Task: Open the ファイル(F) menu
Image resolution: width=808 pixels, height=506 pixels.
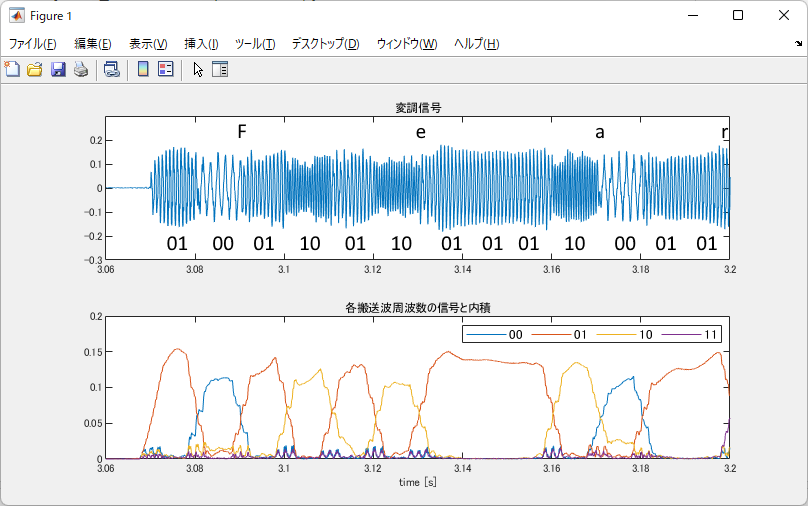Action: click(x=32, y=44)
